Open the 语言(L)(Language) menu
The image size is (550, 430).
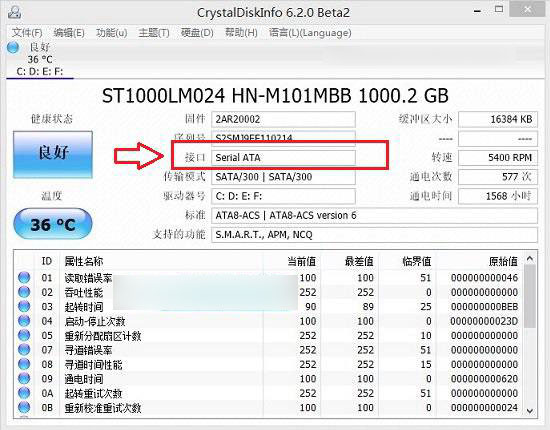(x=310, y=33)
